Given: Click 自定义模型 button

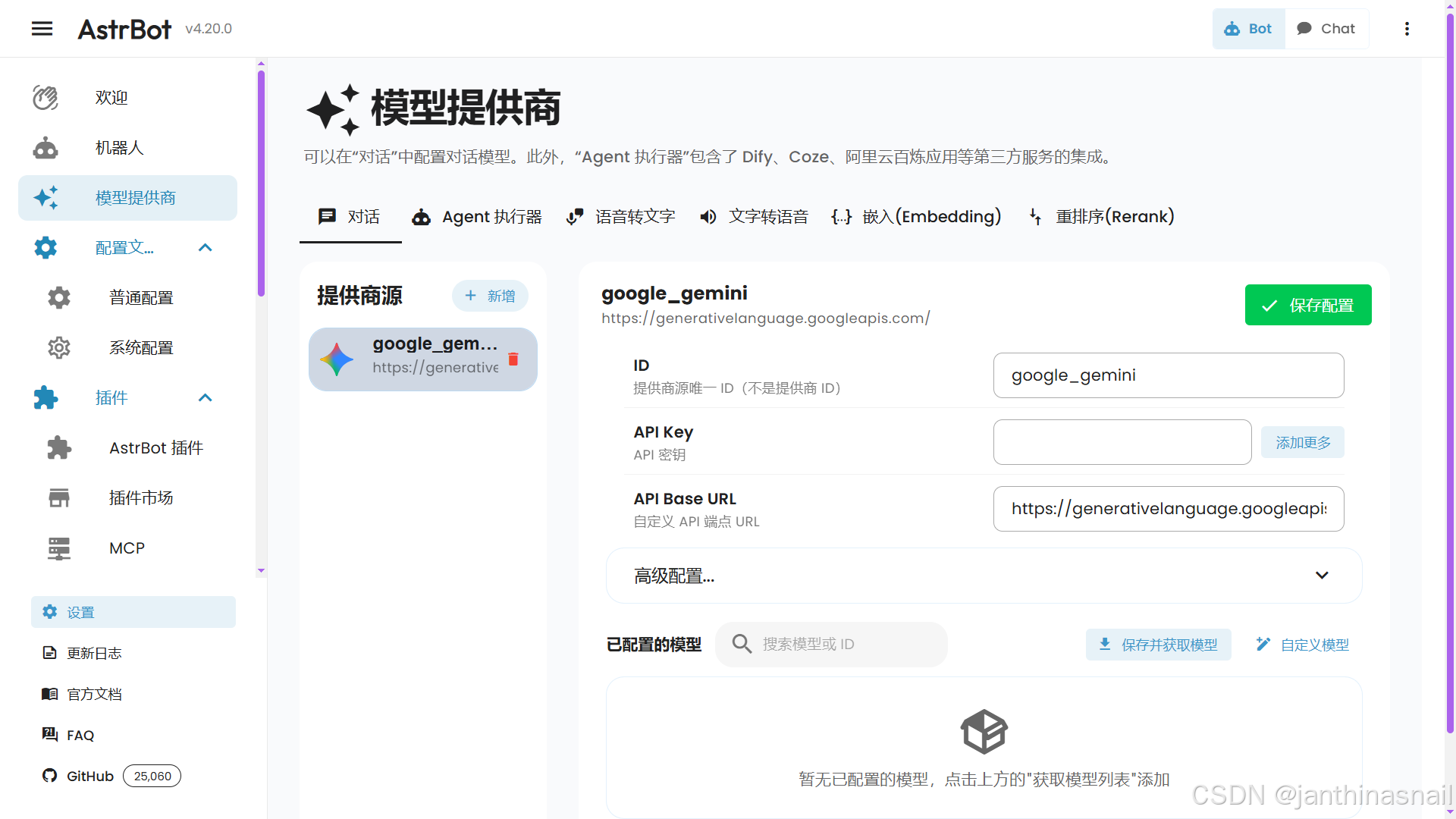Looking at the screenshot, I should [x=1302, y=645].
